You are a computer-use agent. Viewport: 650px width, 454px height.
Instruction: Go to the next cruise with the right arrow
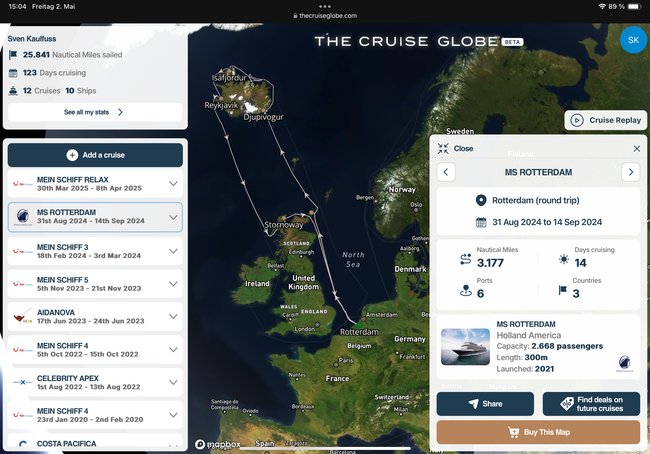tap(630, 172)
